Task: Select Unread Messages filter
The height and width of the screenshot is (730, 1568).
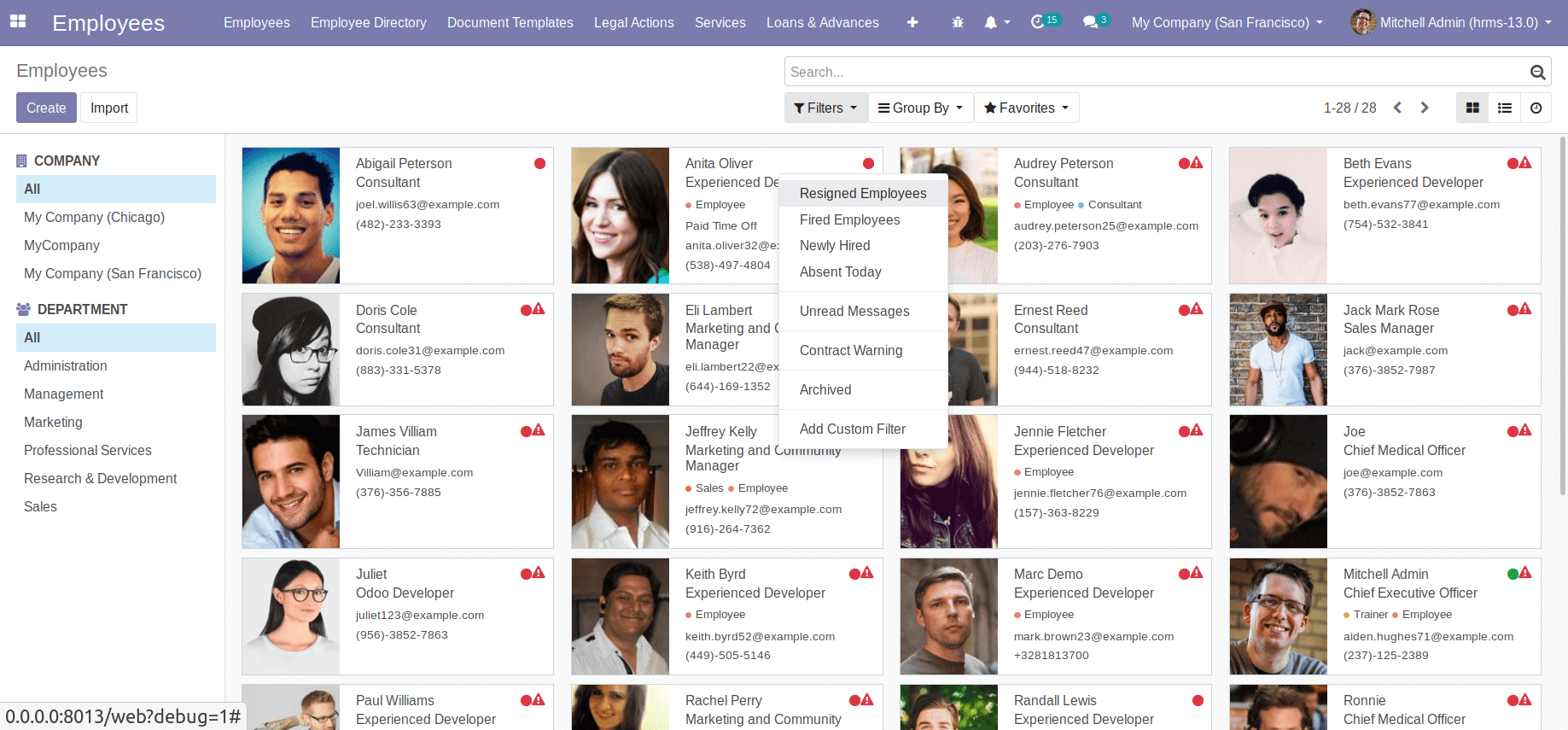Action: pyautogui.click(x=863, y=311)
